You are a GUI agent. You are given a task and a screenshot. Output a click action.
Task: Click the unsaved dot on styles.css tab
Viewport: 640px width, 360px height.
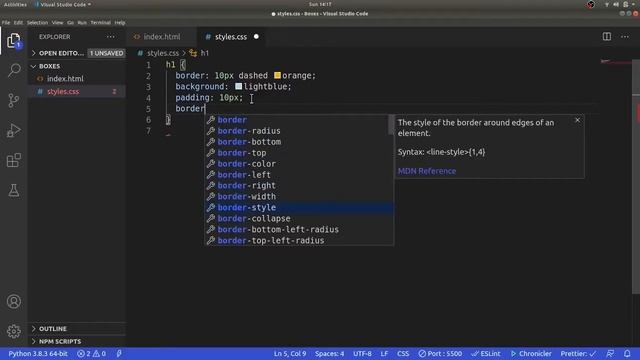(x=256, y=37)
